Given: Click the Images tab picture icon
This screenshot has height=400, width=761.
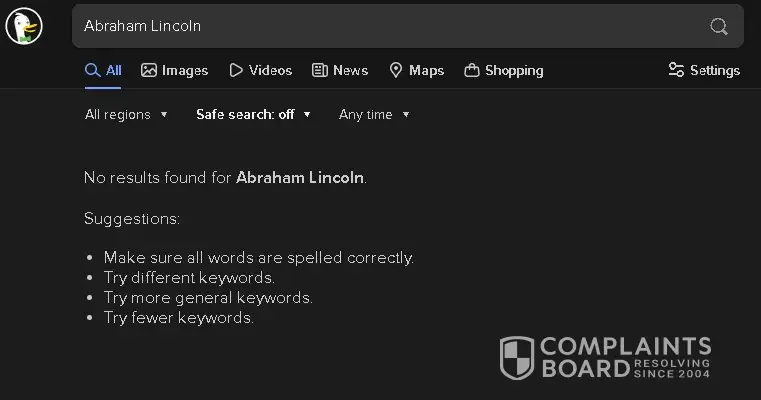Looking at the screenshot, I should coord(149,70).
